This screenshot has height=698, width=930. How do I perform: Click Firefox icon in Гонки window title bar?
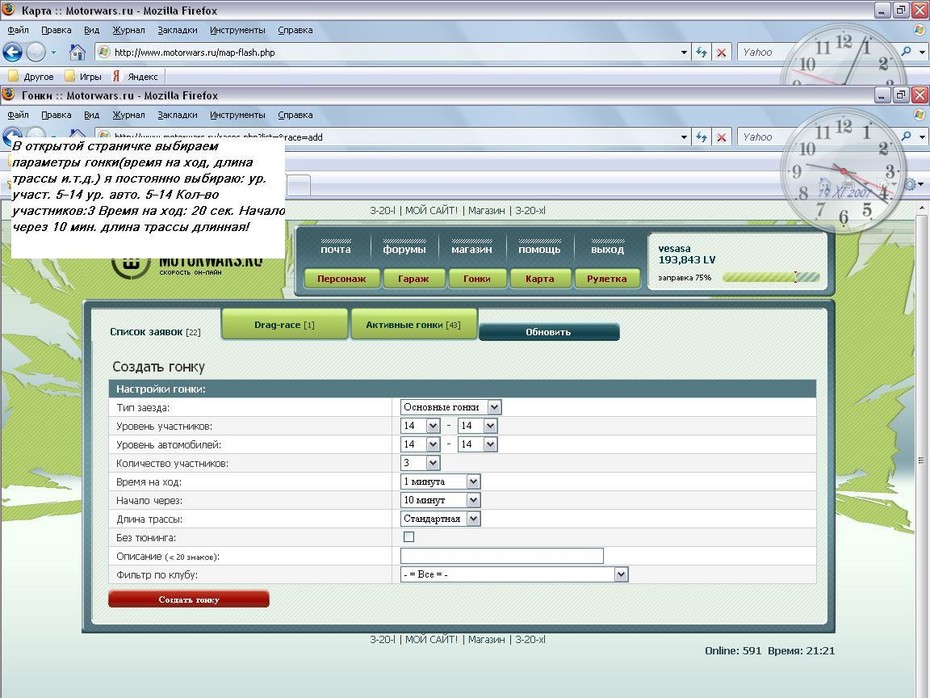click(x=8, y=95)
